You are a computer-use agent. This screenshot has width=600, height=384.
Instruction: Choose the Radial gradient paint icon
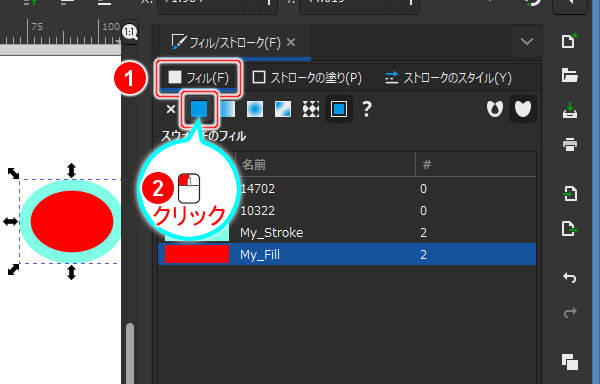point(255,109)
